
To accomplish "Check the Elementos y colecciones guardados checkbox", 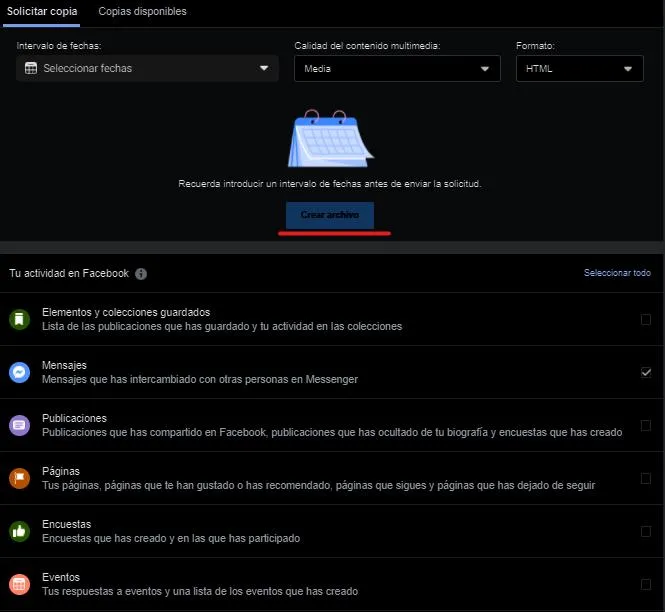I will coord(645,319).
